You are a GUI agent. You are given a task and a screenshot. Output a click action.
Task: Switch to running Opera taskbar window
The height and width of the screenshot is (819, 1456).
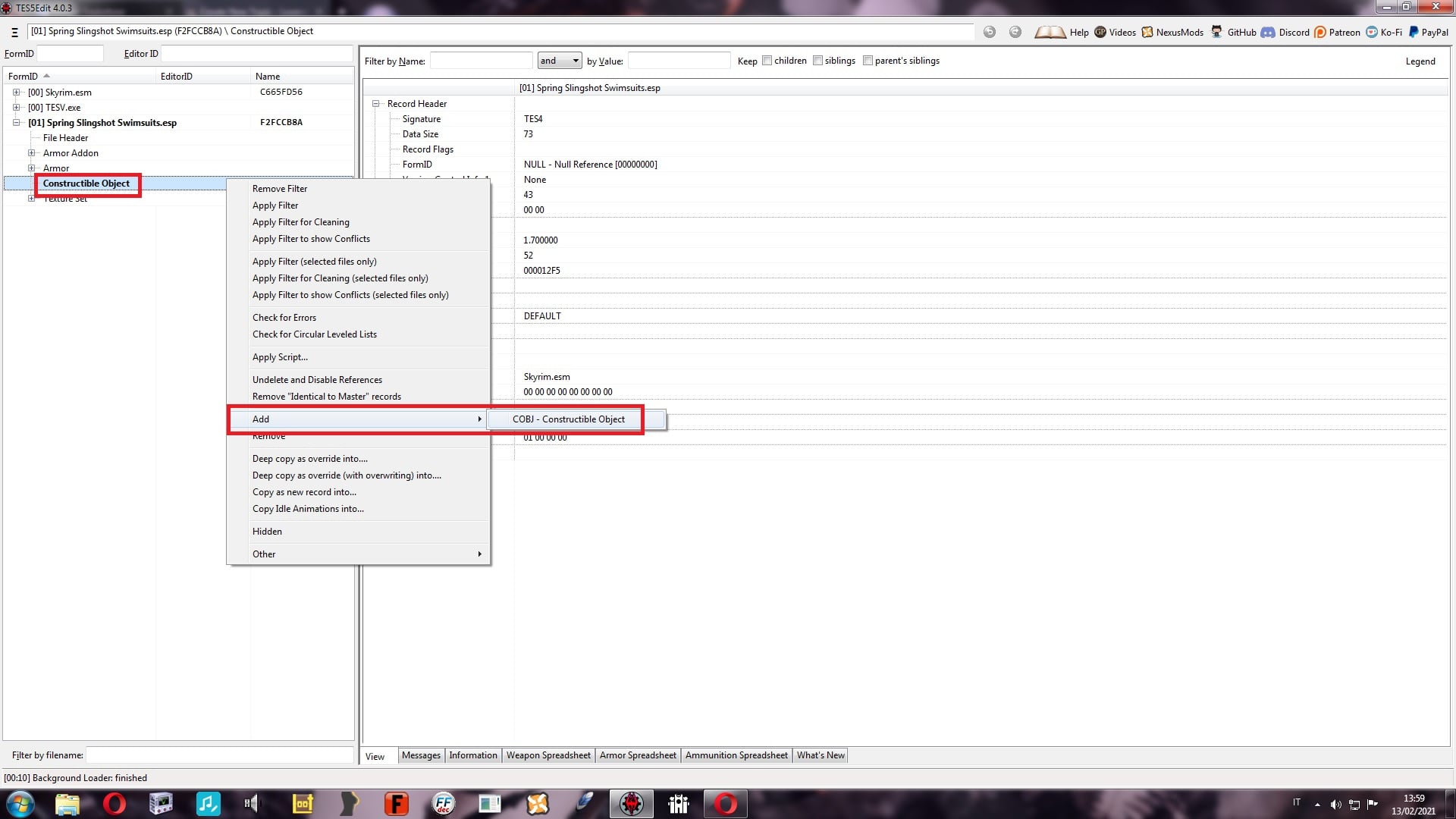tap(726, 804)
